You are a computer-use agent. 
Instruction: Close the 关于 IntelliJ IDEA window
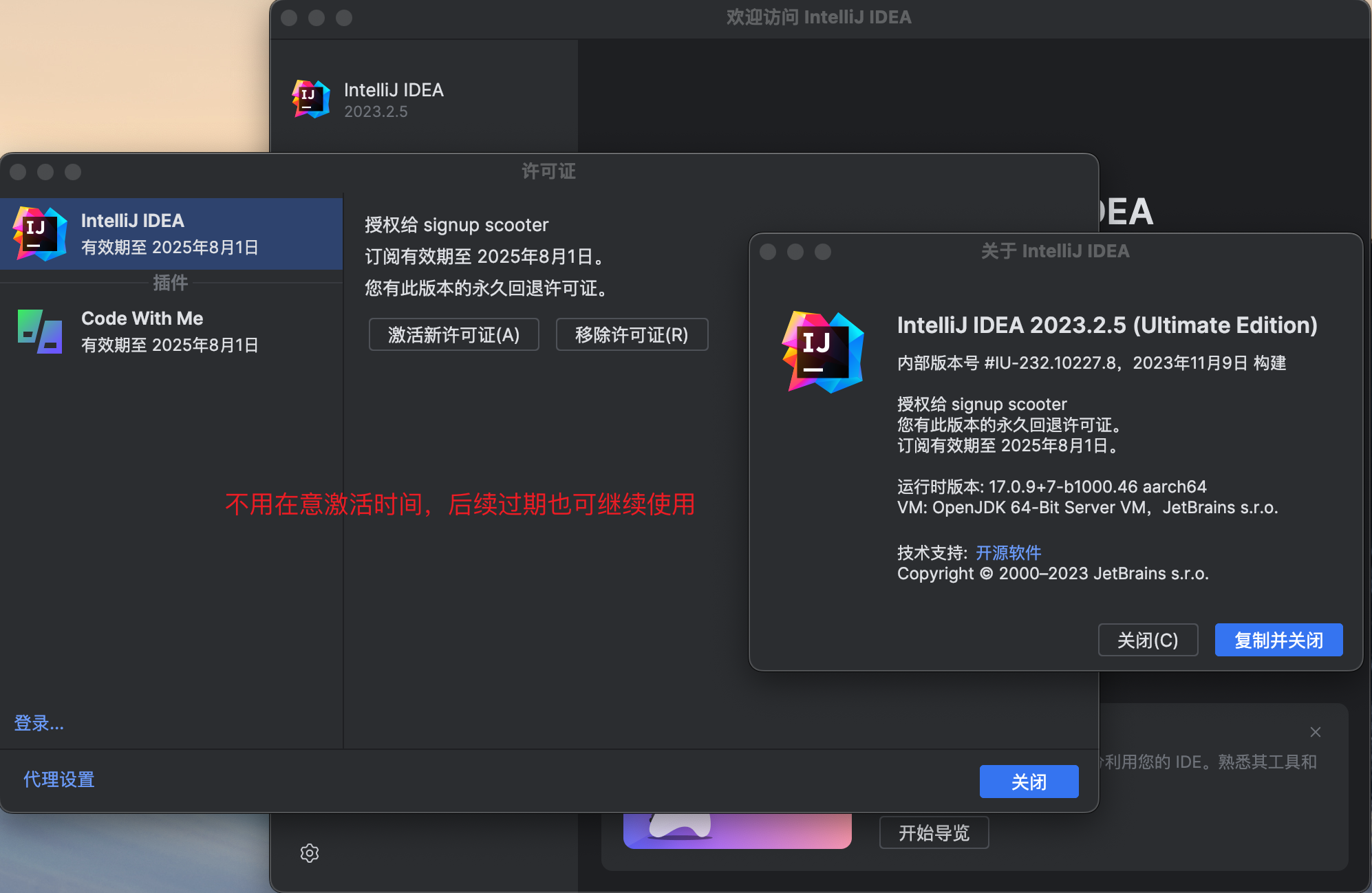[x=768, y=252]
